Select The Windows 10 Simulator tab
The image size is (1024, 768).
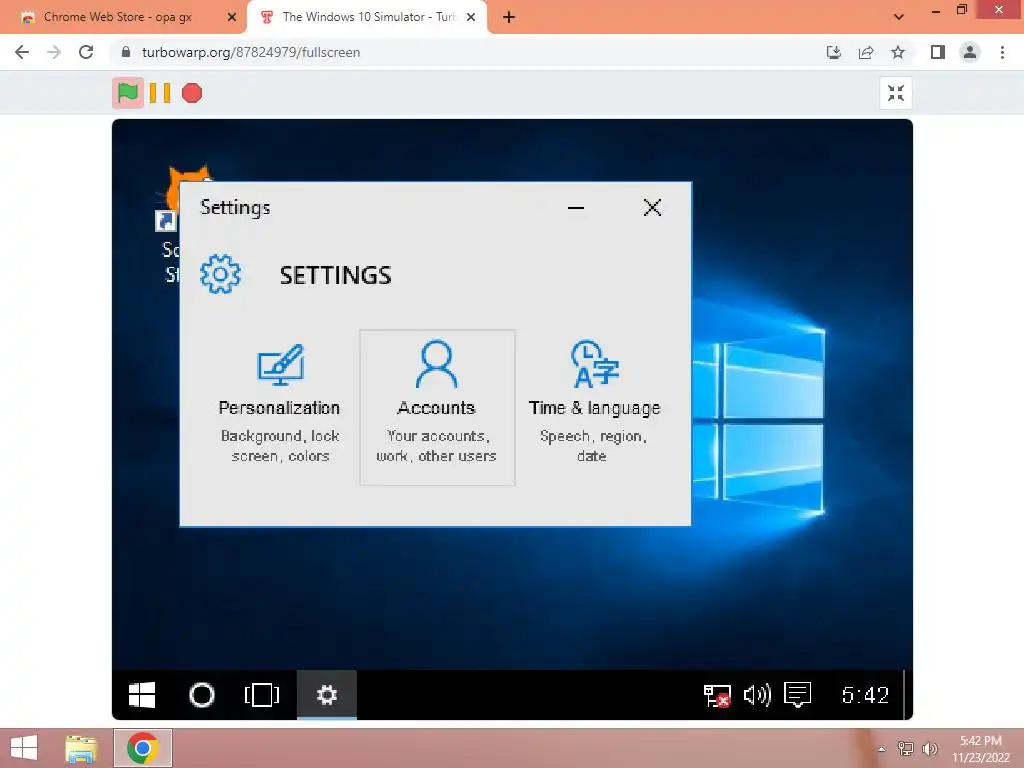367,17
